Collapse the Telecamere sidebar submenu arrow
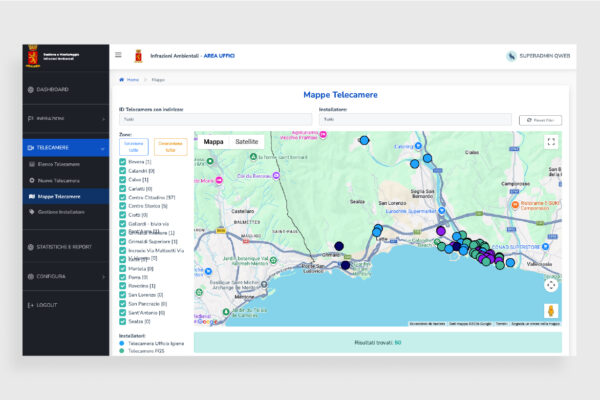This screenshot has height=400, width=600. (x=103, y=148)
